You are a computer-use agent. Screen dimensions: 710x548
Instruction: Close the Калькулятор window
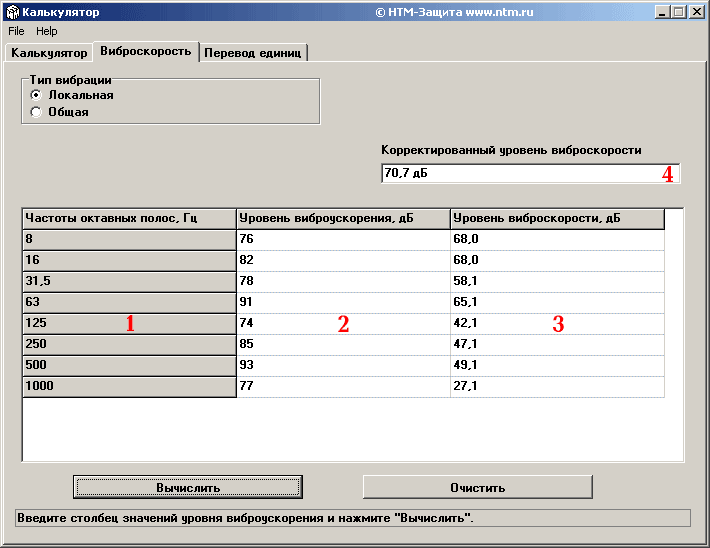point(697,12)
